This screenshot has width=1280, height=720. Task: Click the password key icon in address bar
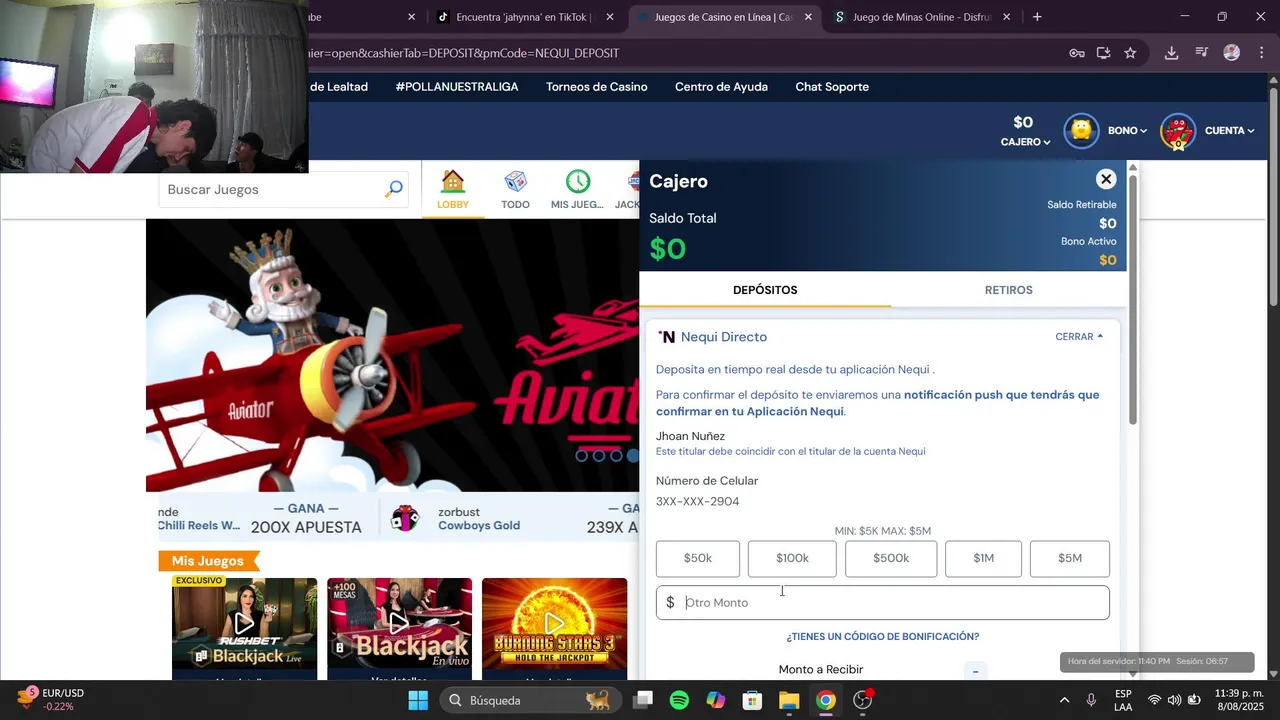(x=1077, y=53)
